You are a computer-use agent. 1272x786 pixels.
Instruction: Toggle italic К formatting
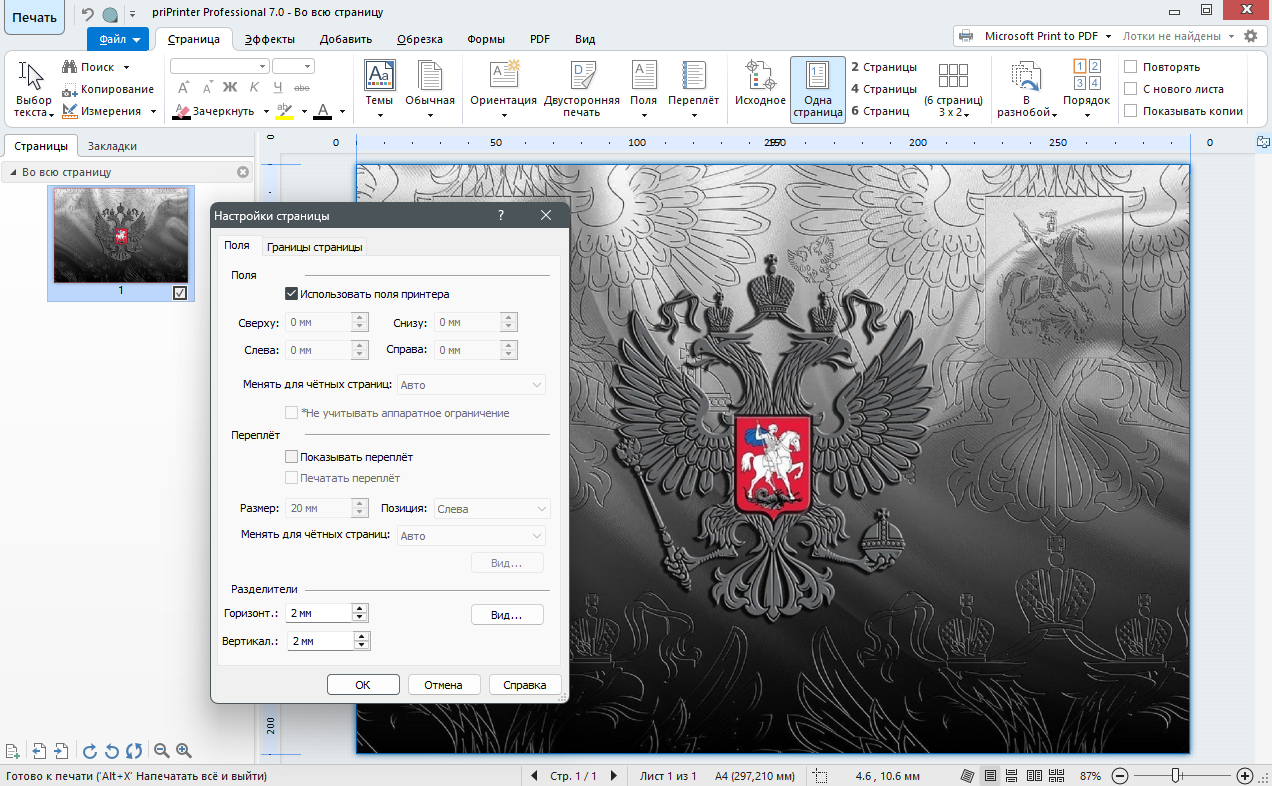254,88
